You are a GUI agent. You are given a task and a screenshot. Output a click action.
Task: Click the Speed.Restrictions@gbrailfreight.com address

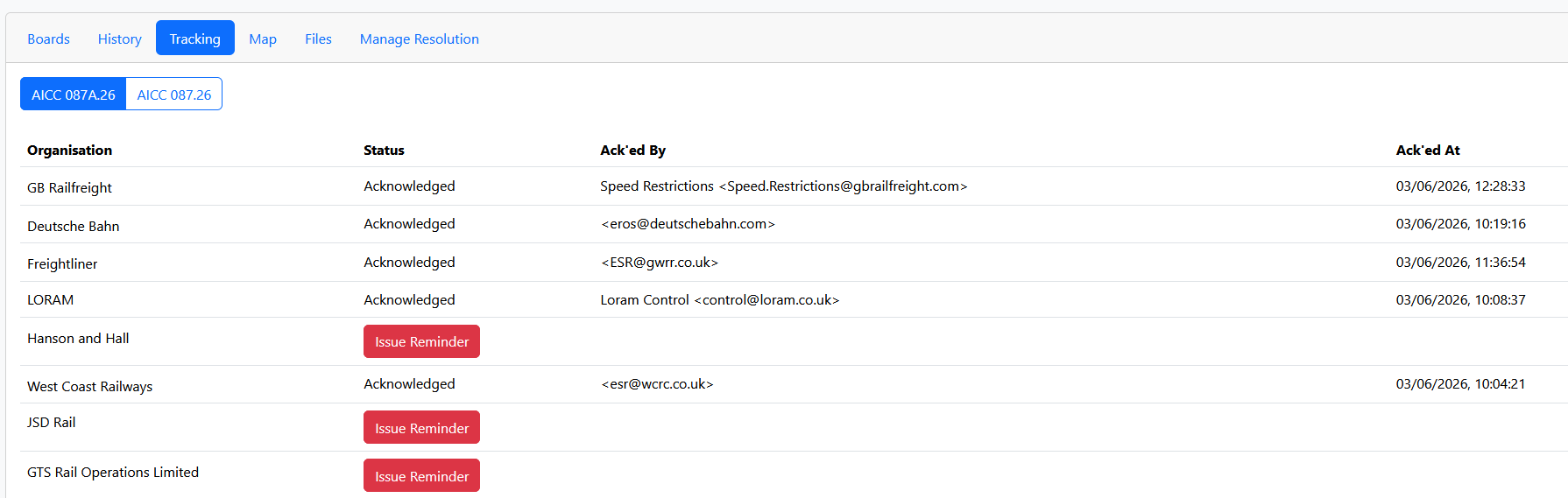pos(843,186)
